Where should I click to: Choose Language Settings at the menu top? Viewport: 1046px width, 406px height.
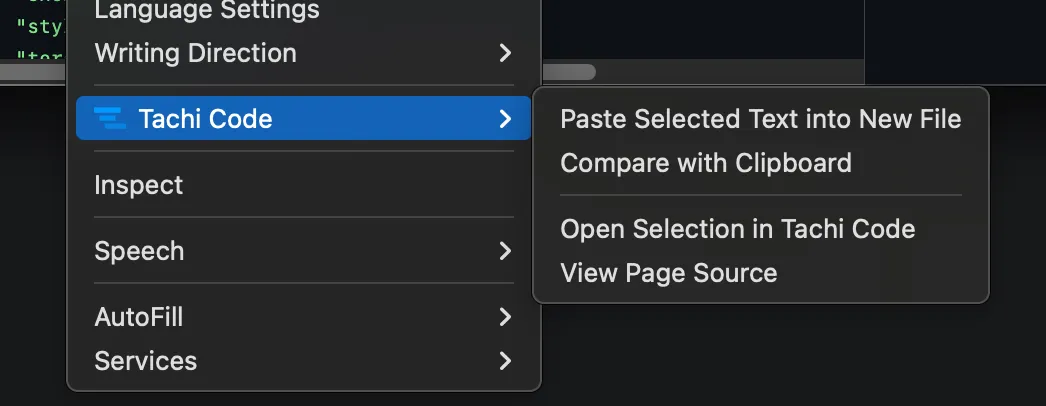(206, 11)
